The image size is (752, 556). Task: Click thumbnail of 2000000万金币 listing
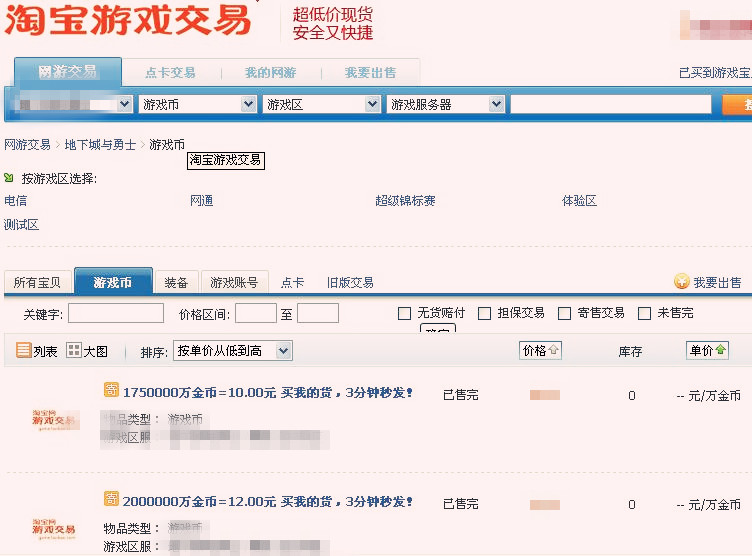pyautogui.click(x=54, y=529)
